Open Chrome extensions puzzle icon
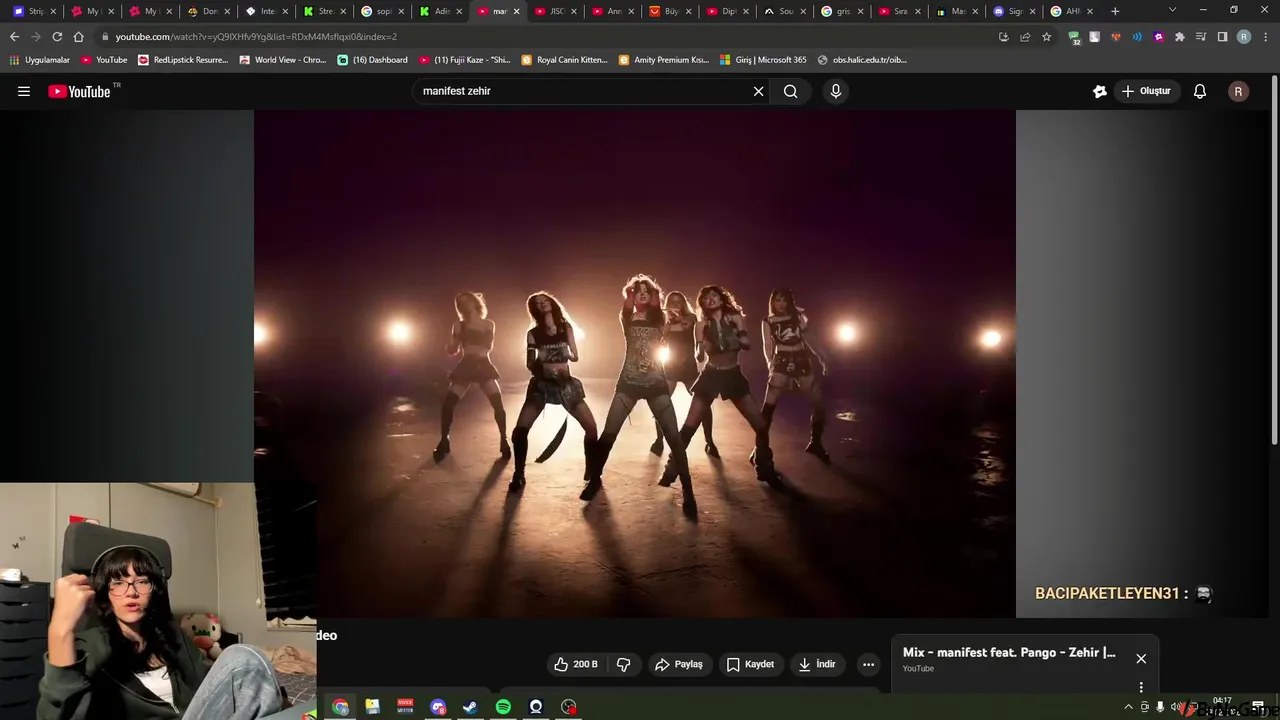Screen dimensions: 1280x720 (x=1180, y=37)
